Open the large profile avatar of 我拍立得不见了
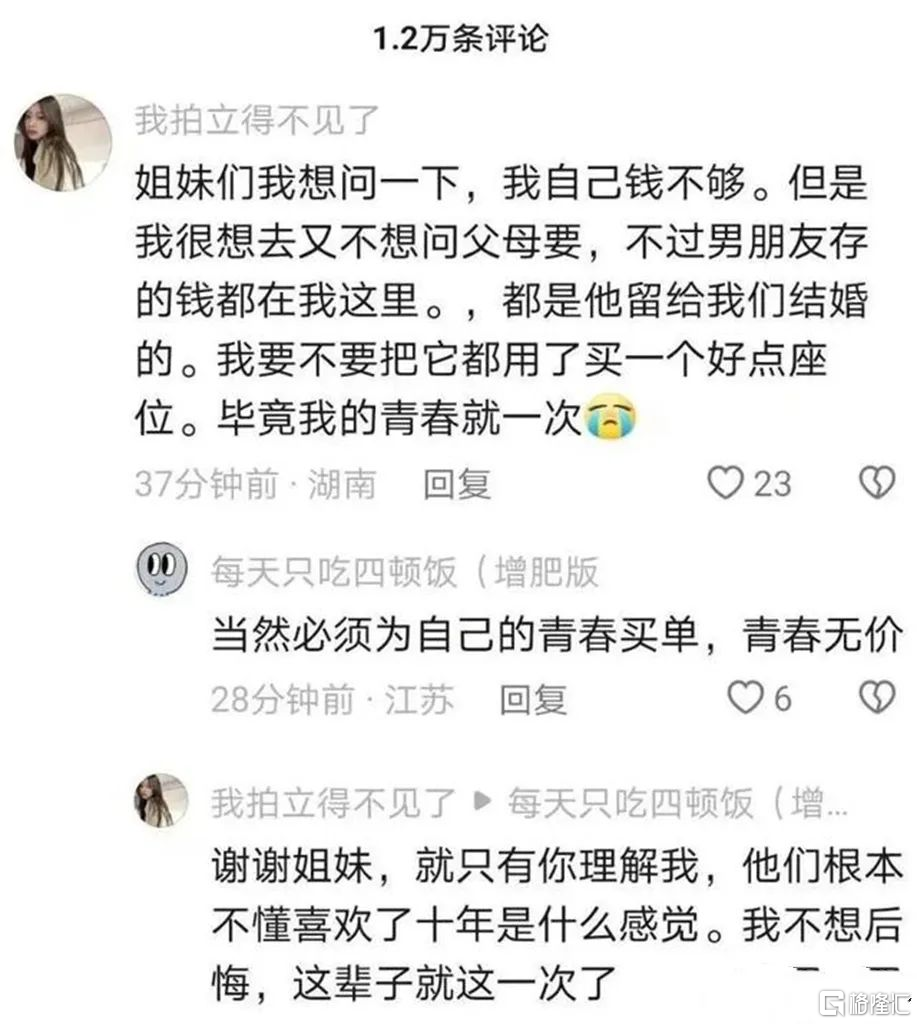Viewport: 917px width, 1024px height. pos(63,142)
